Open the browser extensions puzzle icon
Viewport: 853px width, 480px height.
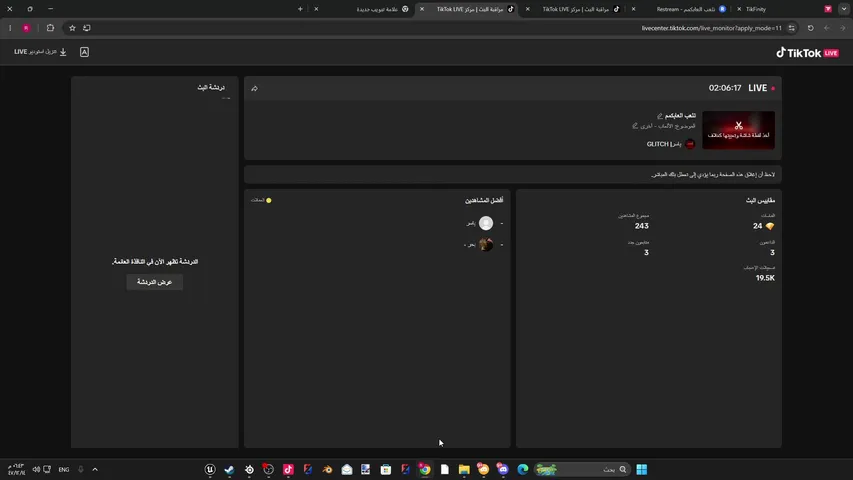click(x=51, y=28)
